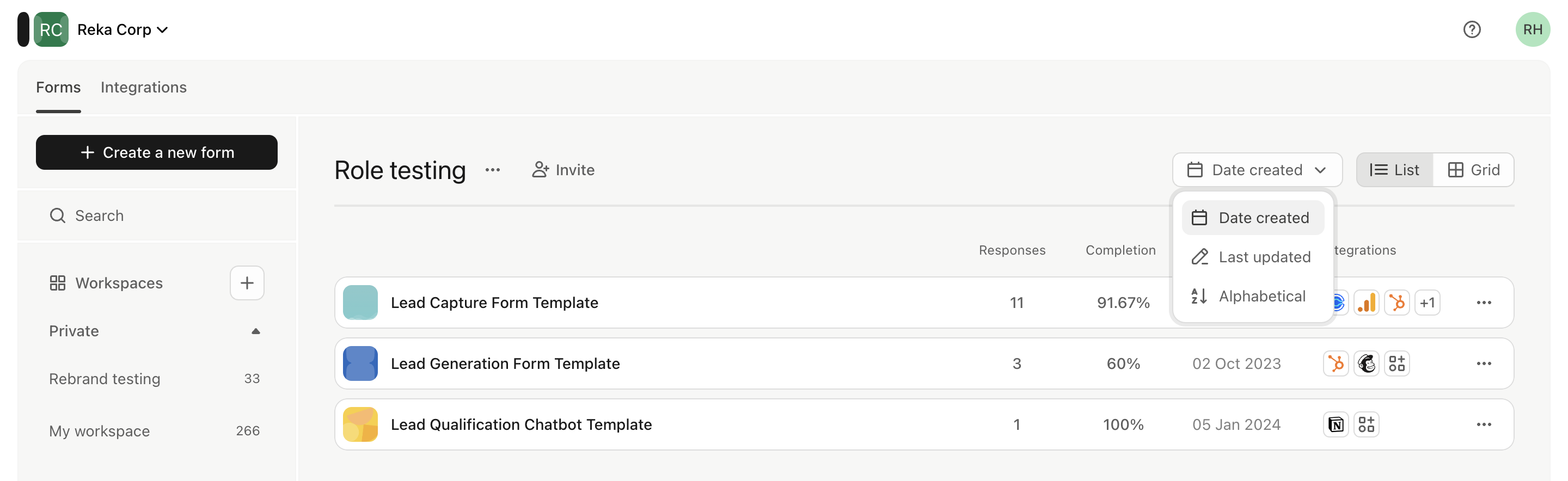Click Create a new form button

pyautogui.click(x=156, y=153)
